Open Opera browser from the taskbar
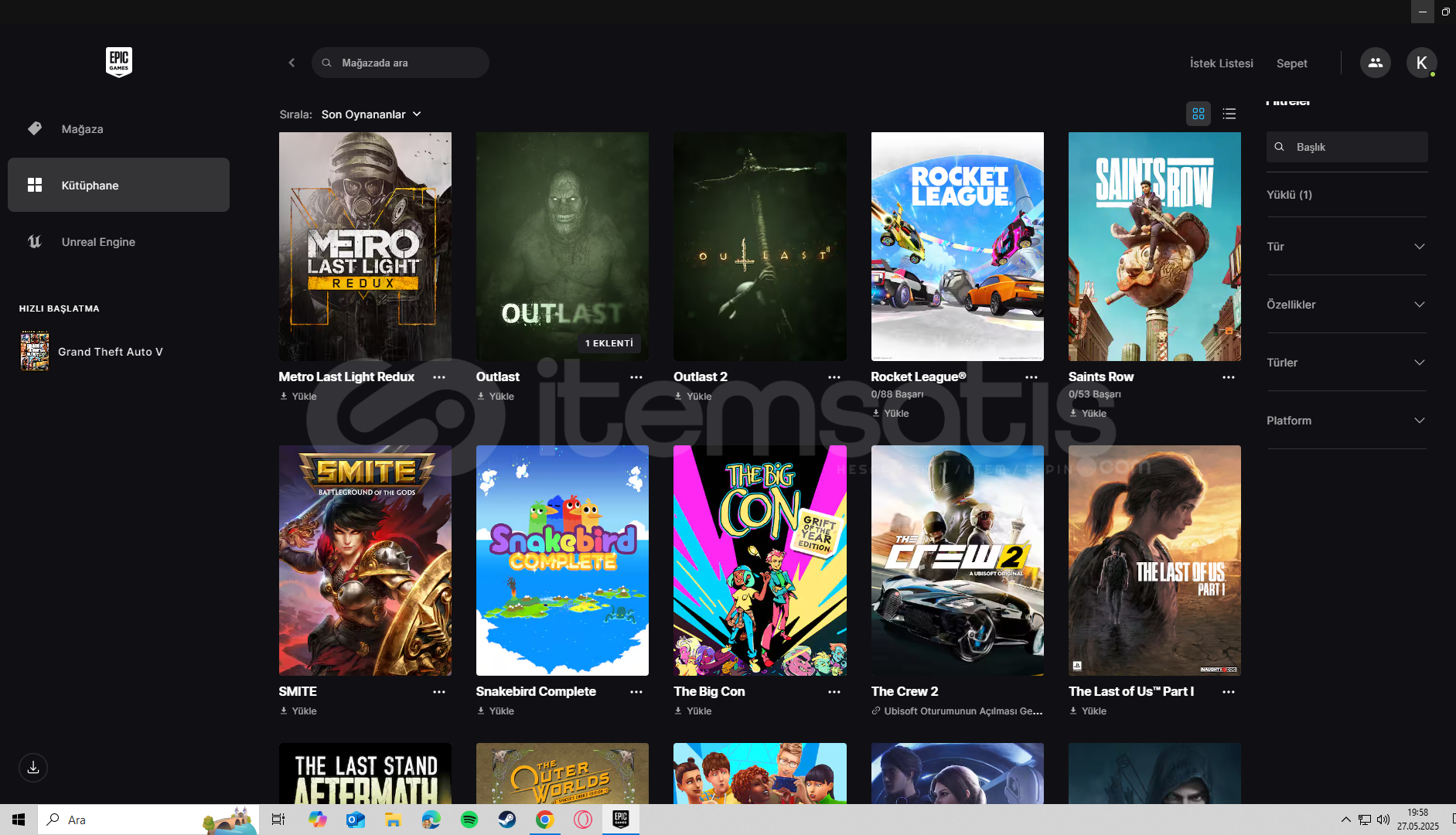This screenshot has height=835, width=1456. pyautogui.click(x=583, y=820)
